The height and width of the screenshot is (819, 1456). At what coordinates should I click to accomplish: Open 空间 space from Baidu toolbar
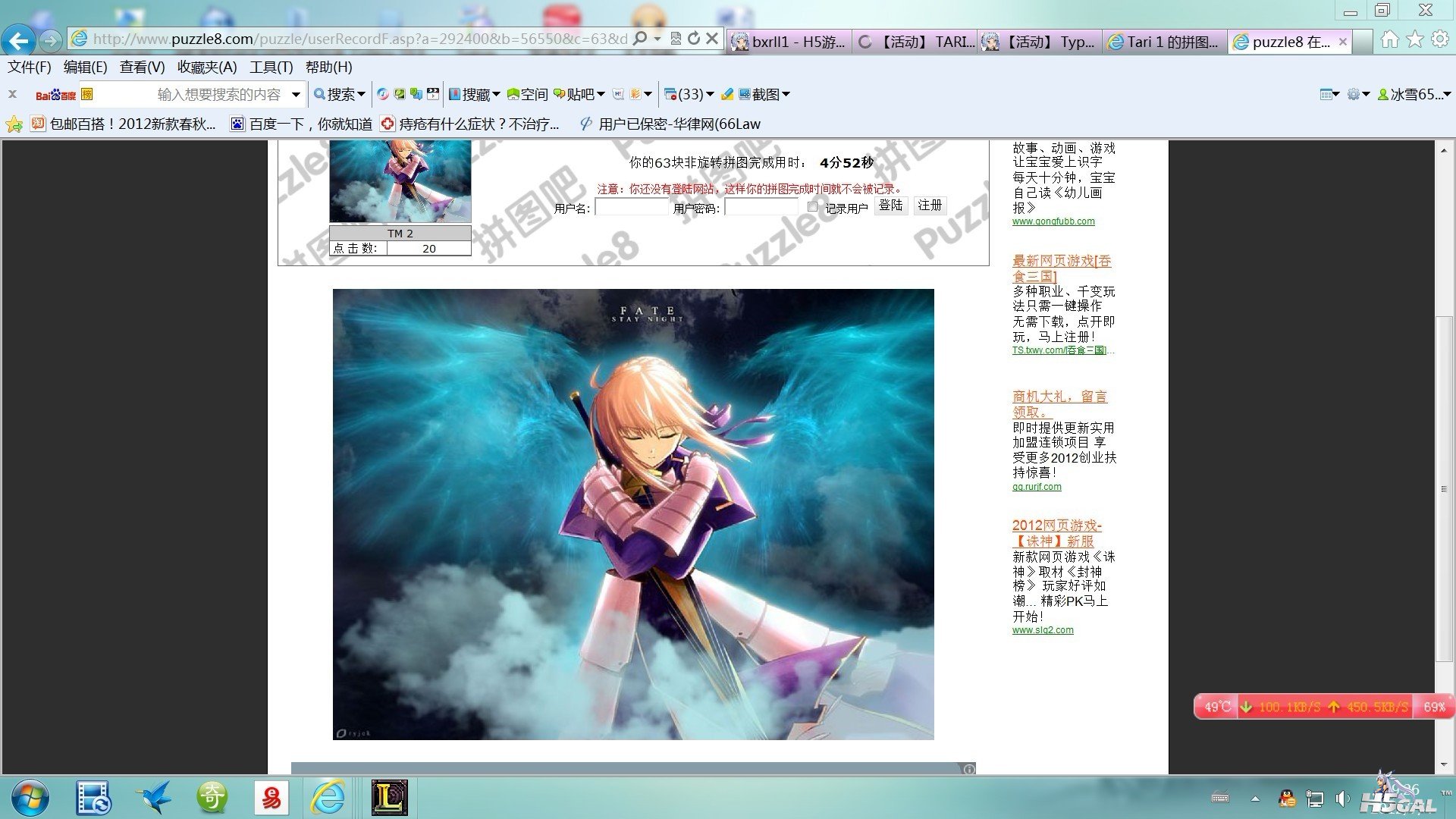click(527, 94)
